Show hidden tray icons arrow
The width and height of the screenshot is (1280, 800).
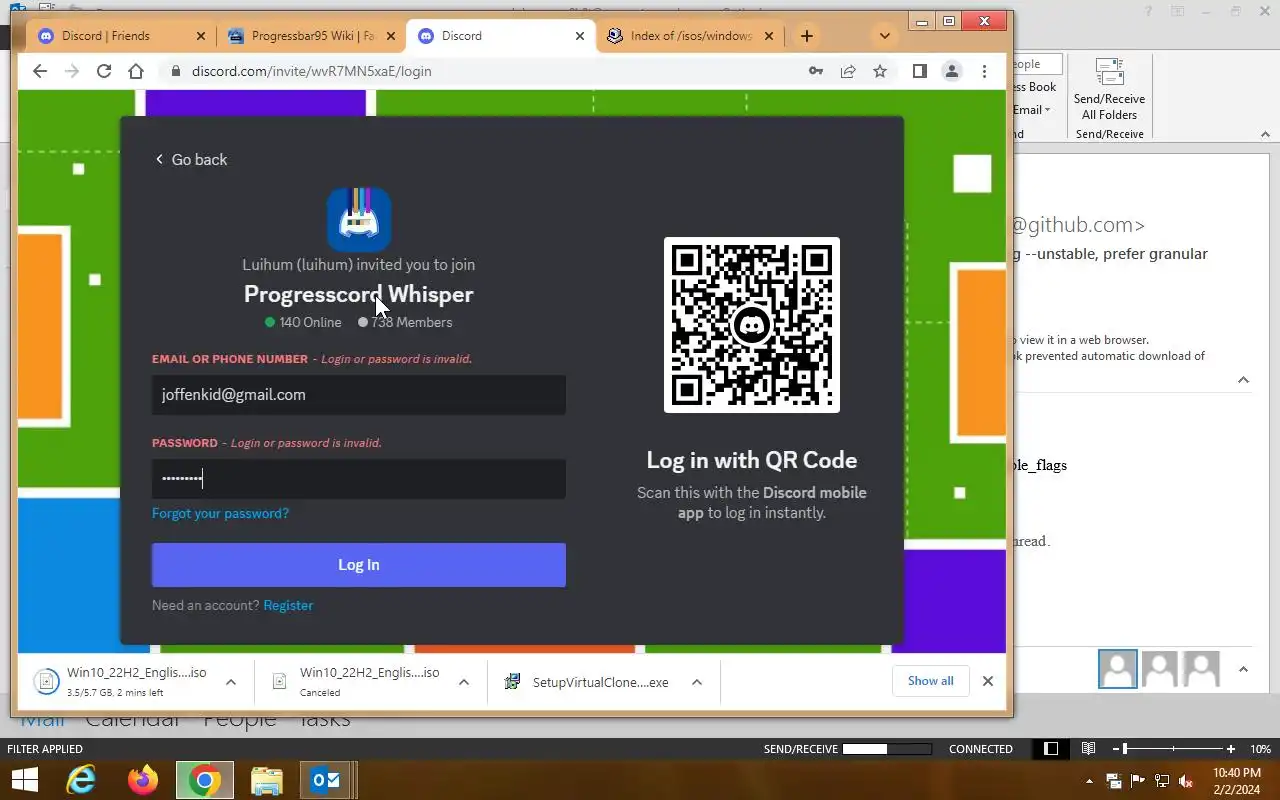tap(1089, 781)
